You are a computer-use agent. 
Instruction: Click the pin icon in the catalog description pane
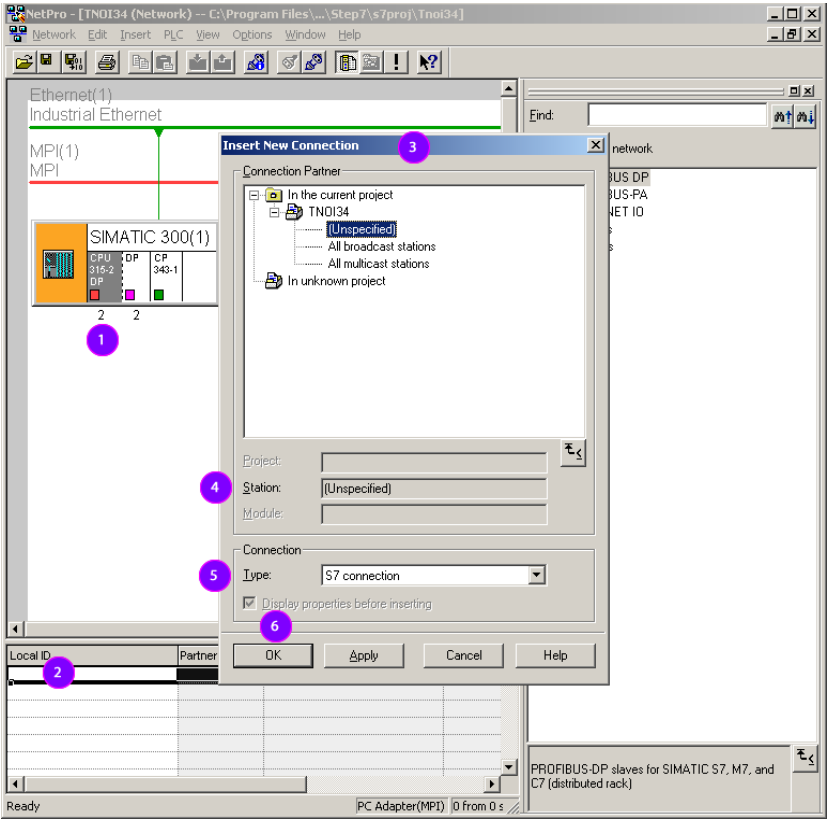805,758
